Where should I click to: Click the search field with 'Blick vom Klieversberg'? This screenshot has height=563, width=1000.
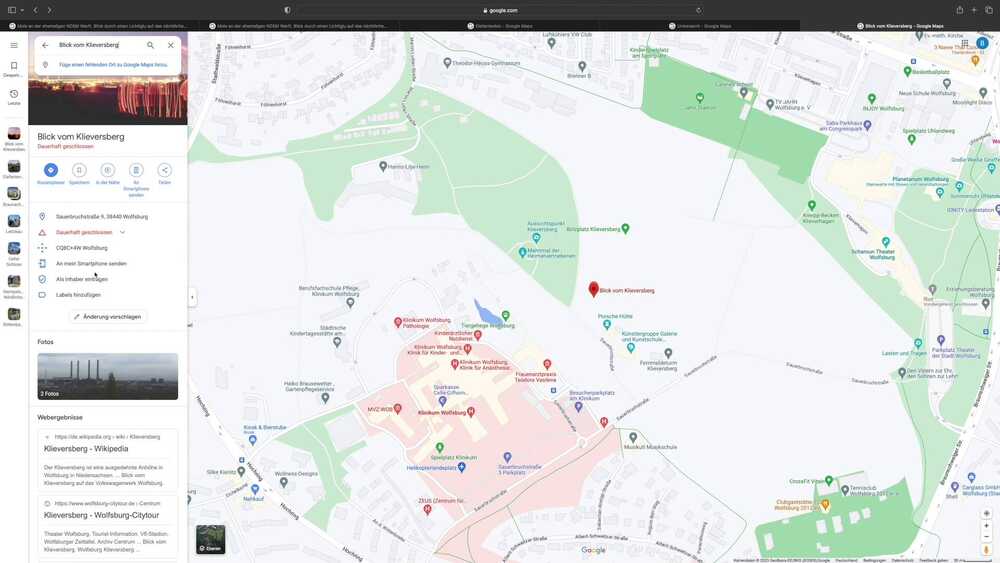tap(97, 45)
